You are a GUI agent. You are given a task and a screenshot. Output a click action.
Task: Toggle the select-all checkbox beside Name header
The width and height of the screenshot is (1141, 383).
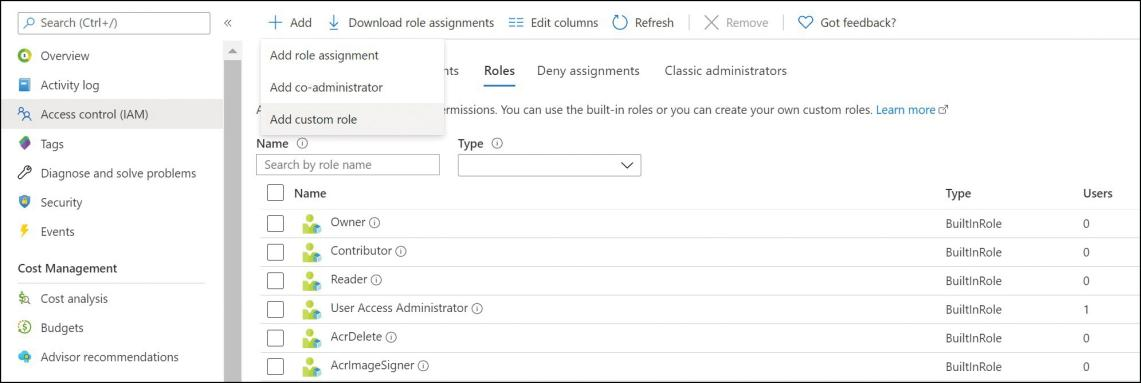[275, 193]
